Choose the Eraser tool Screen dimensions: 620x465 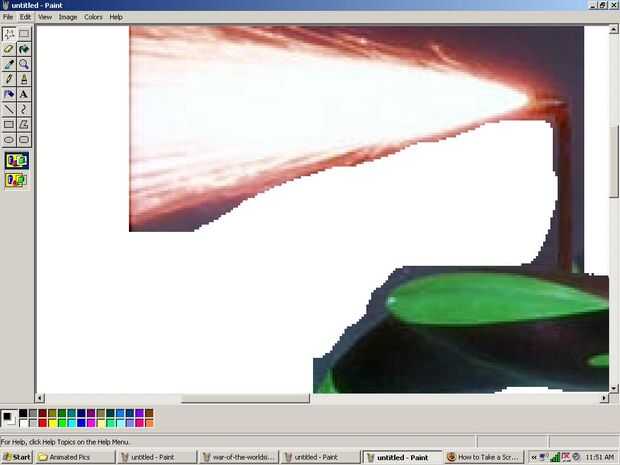coord(9,49)
